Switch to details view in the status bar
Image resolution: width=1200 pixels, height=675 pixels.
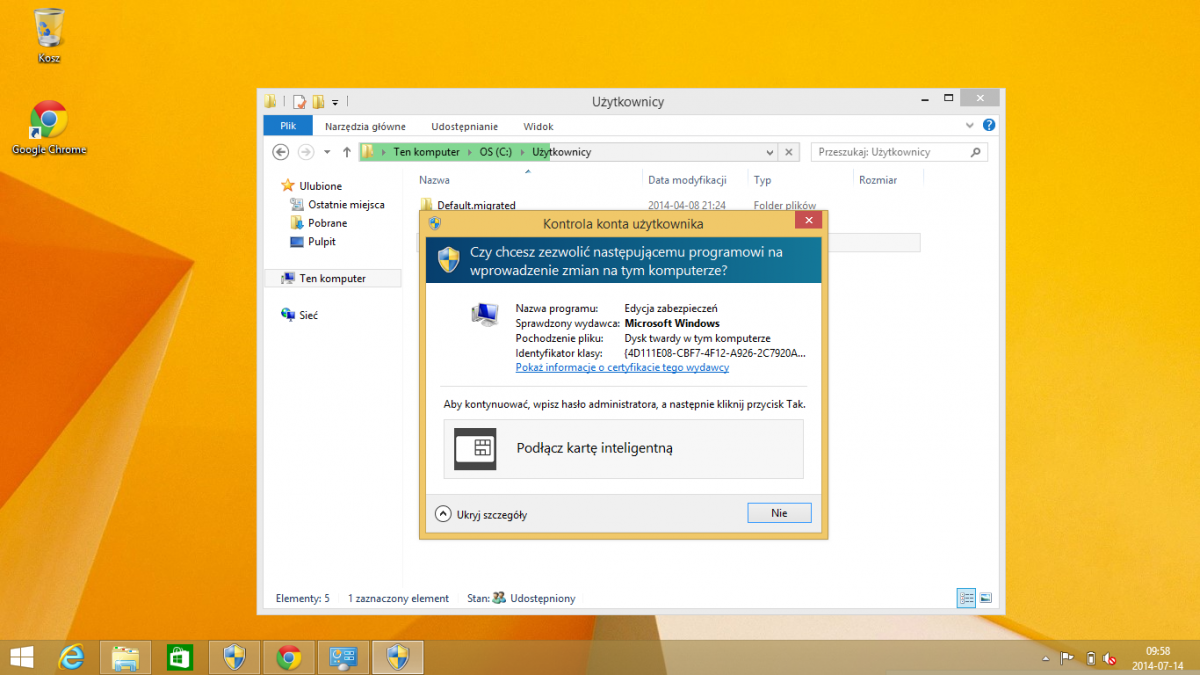coord(966,598)
